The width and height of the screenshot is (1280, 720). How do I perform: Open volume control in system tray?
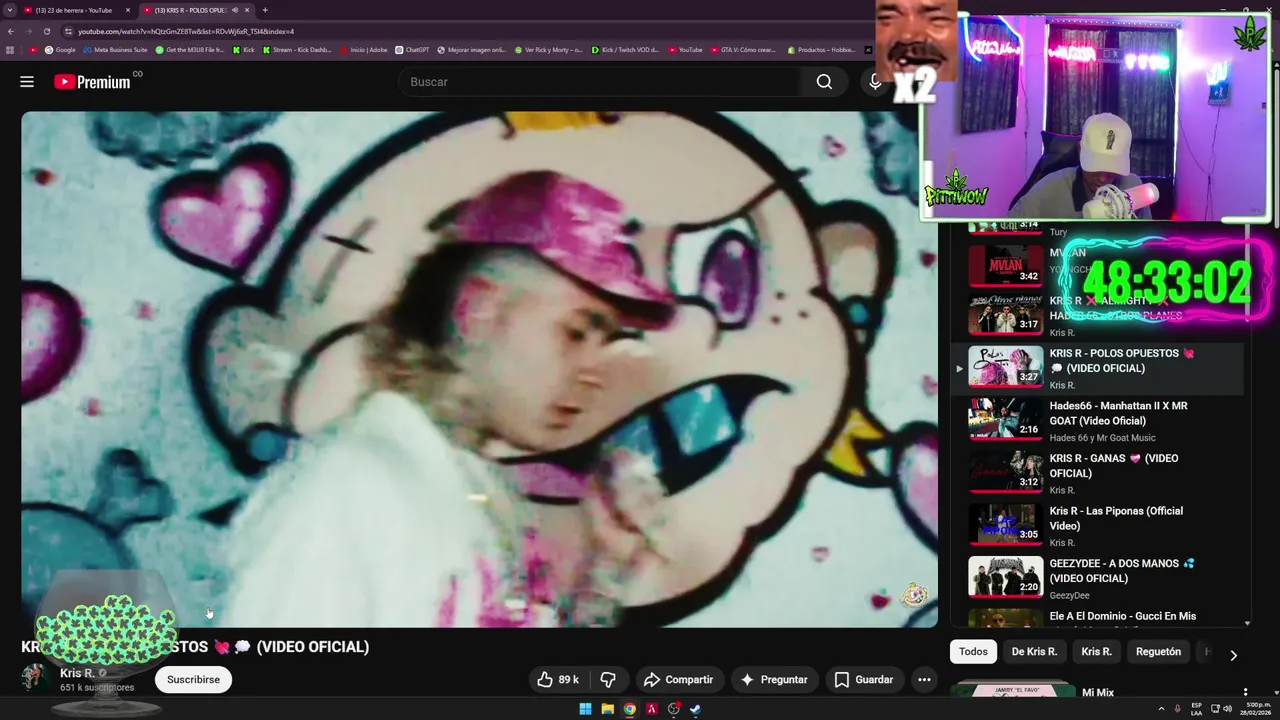click(x=1228, y=709)
